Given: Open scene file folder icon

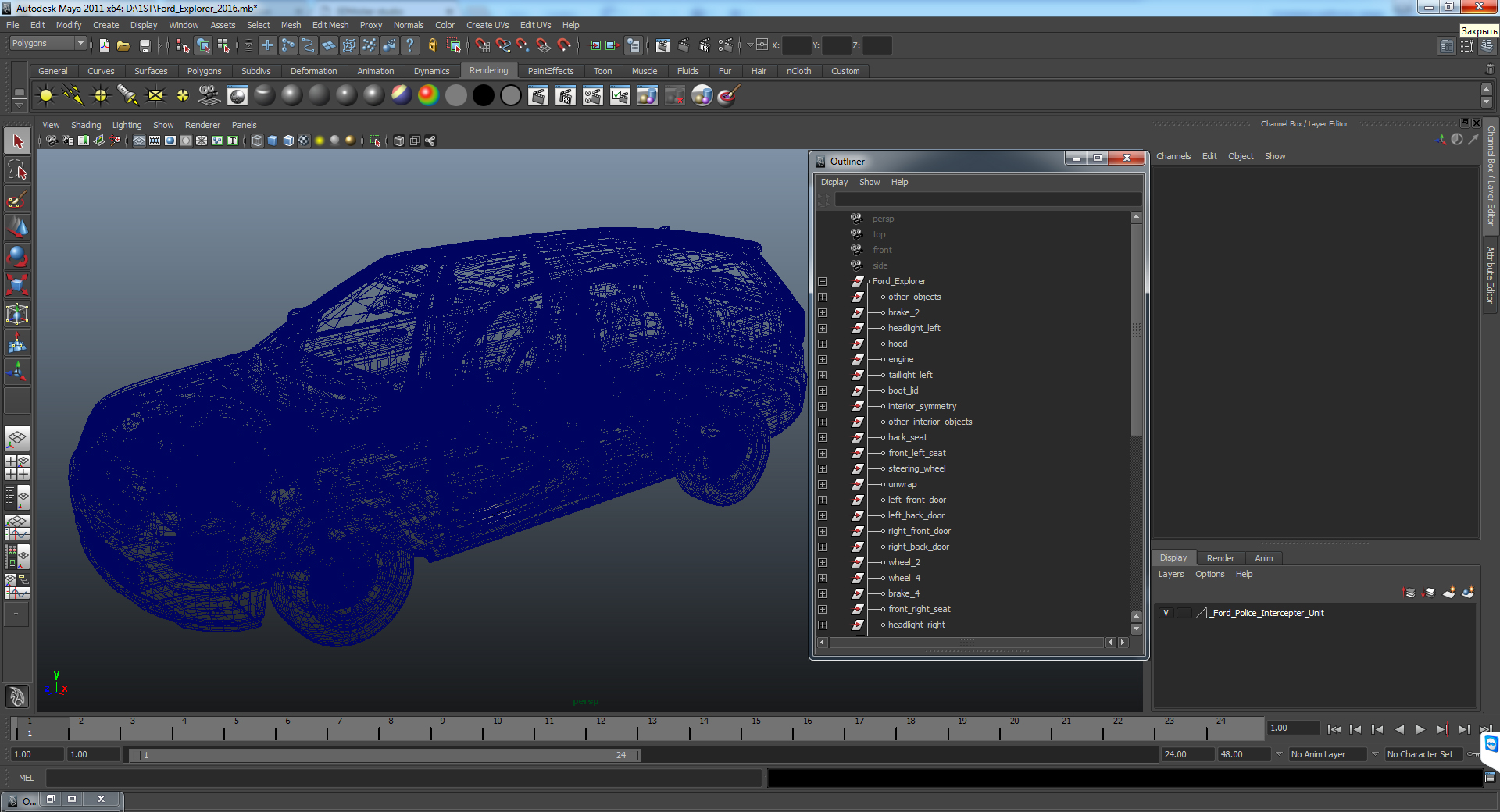Looking at the screenshot, I should (123, 45).
